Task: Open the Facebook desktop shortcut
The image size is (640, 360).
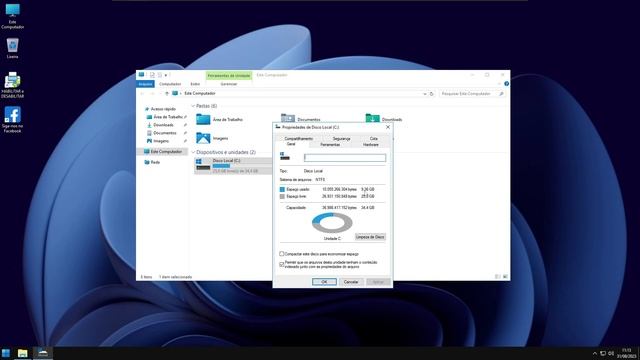Action: click(12, 120)
